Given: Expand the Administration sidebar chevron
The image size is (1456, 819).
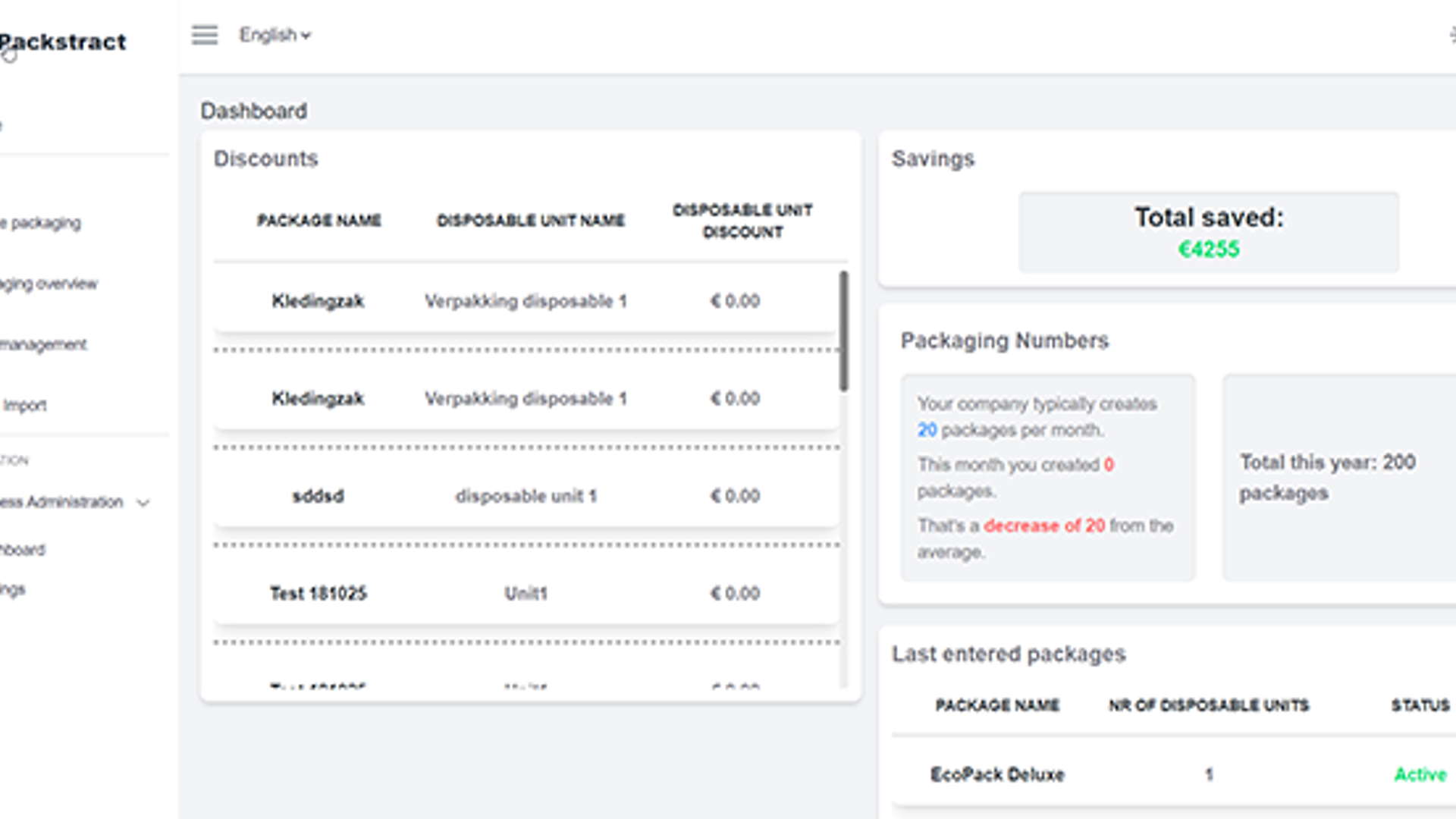Looking at the screenshot, I should 143,503.
